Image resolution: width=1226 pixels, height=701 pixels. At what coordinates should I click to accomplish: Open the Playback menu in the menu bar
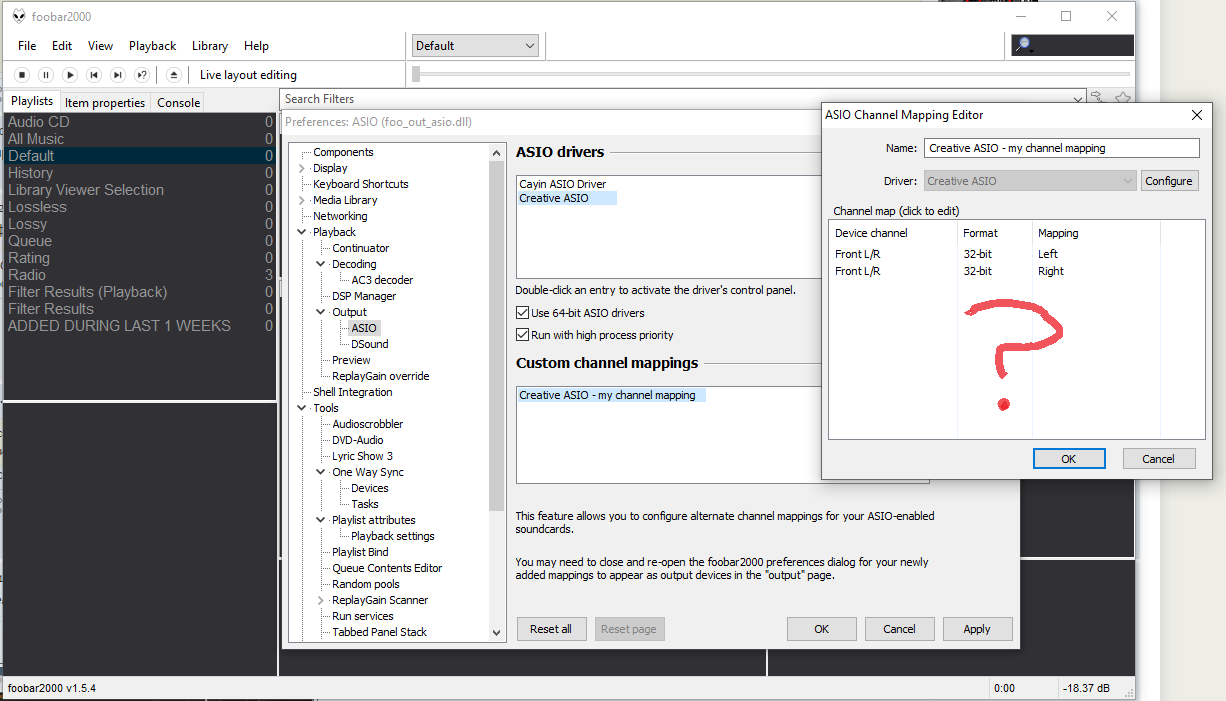tap(152, 46)
